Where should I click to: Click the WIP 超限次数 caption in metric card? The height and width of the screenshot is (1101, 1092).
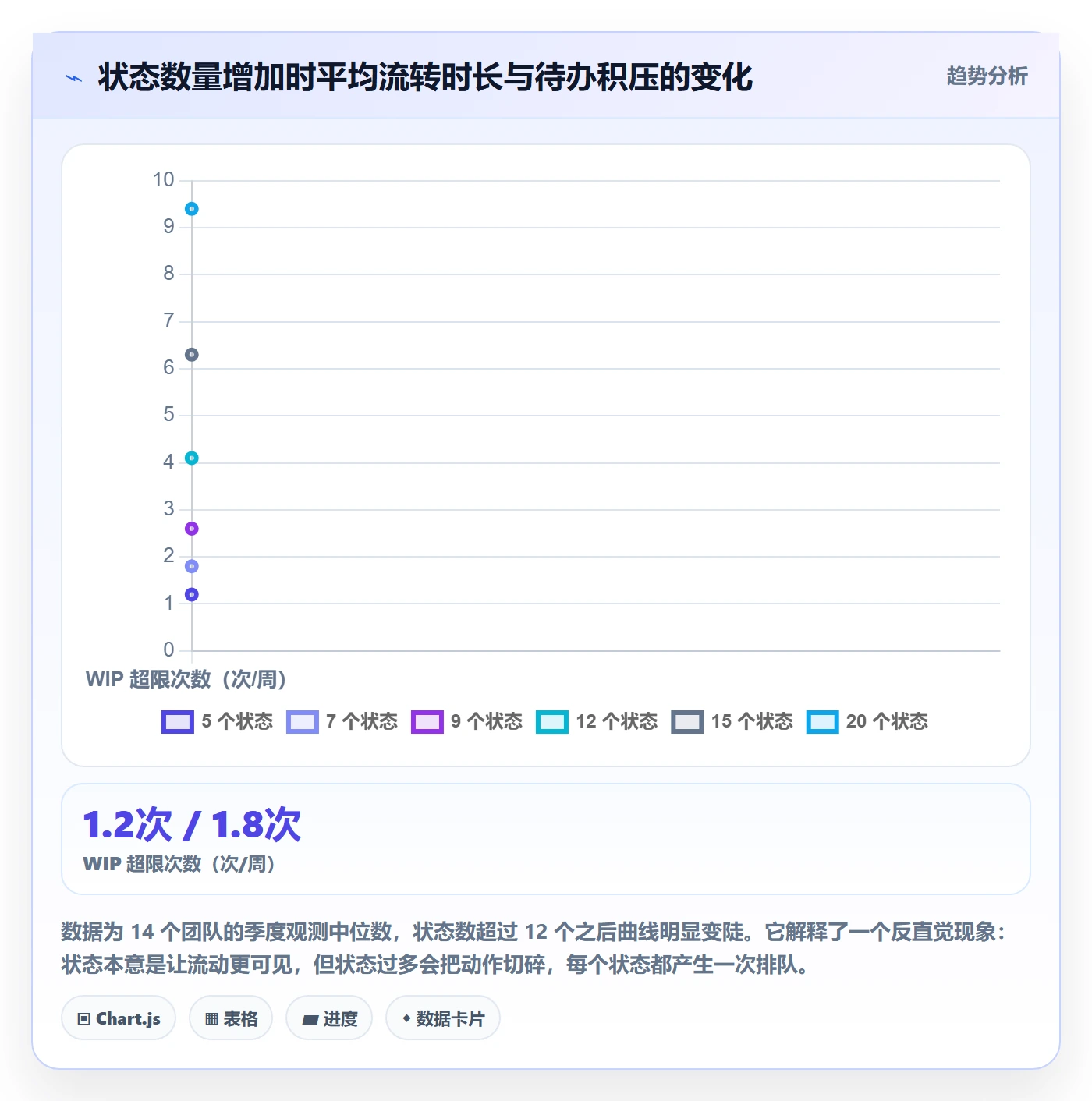[x=179, y=864]
